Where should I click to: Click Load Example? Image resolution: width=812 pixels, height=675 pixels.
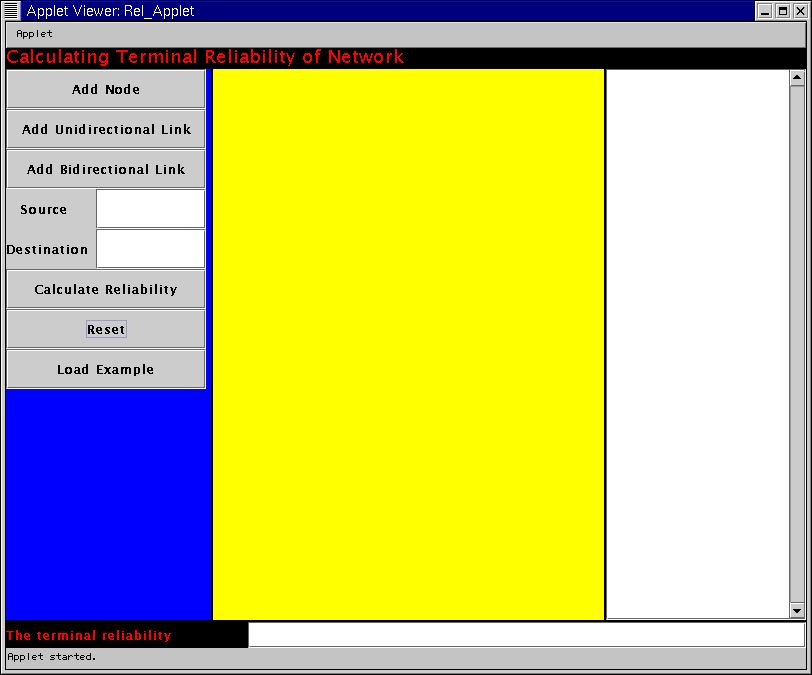tap(106, 369)
